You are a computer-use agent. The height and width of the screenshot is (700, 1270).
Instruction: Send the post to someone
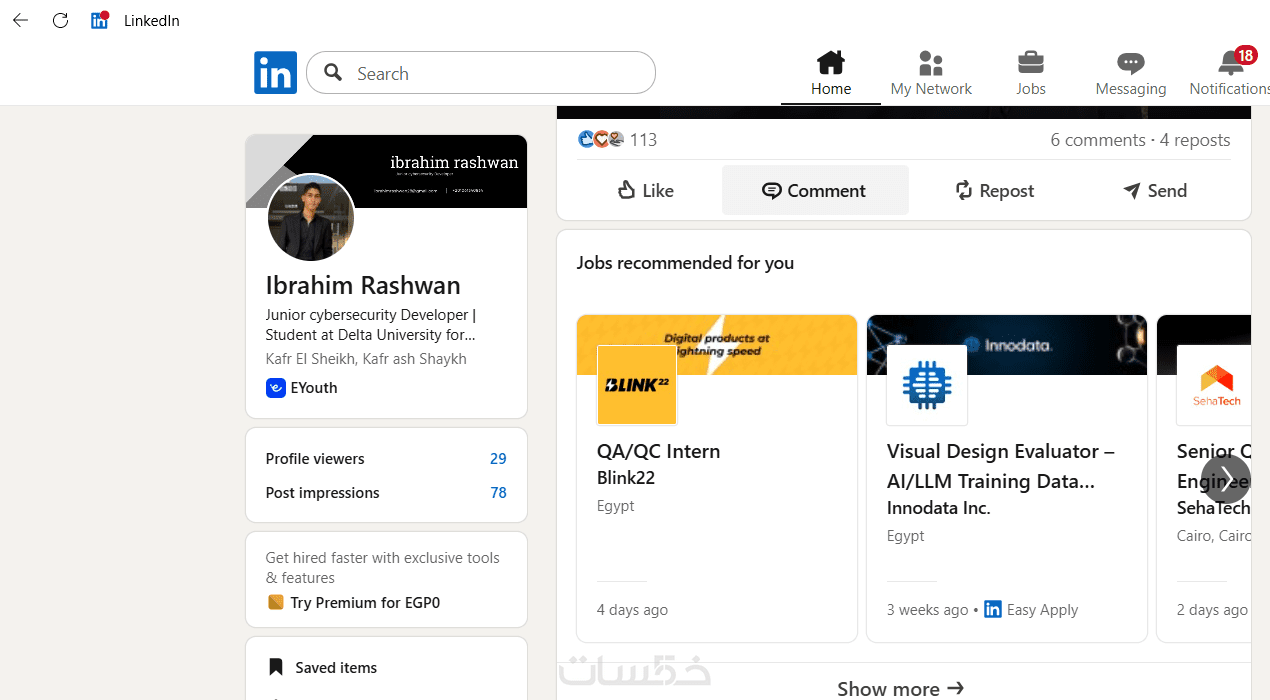[x=1154, y=190]
